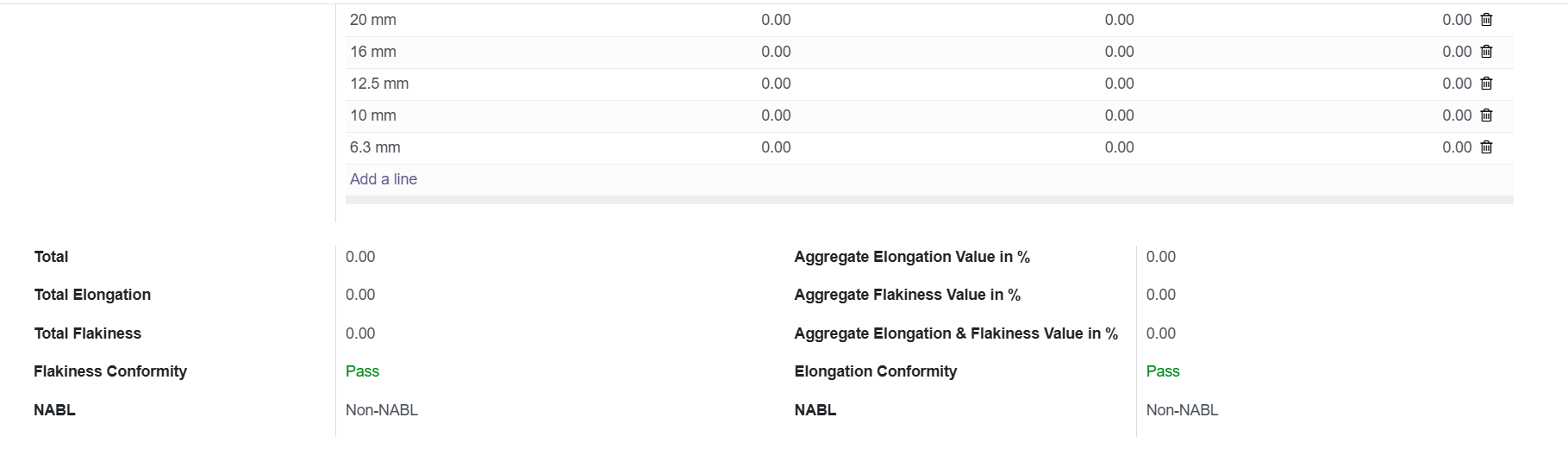The image size is (1568, 461).
Task: Click the Total Elongation value
Action: pyautogui.click(x=360, y=295)
